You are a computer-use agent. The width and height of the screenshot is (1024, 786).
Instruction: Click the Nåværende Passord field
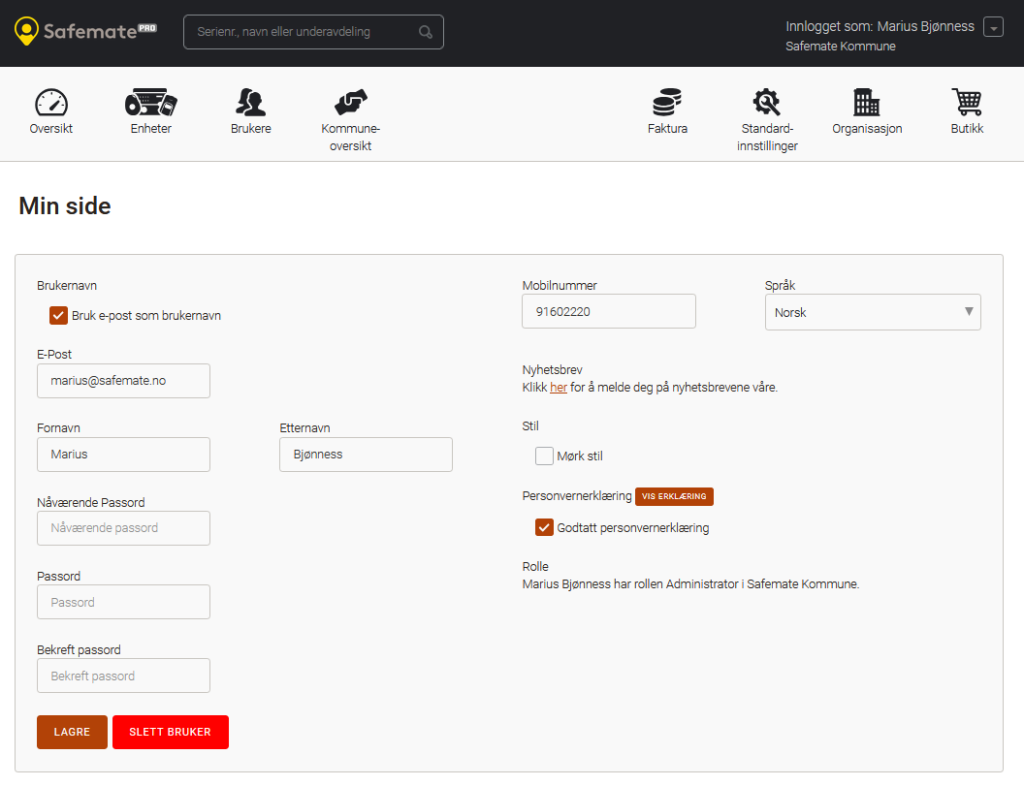123,528
